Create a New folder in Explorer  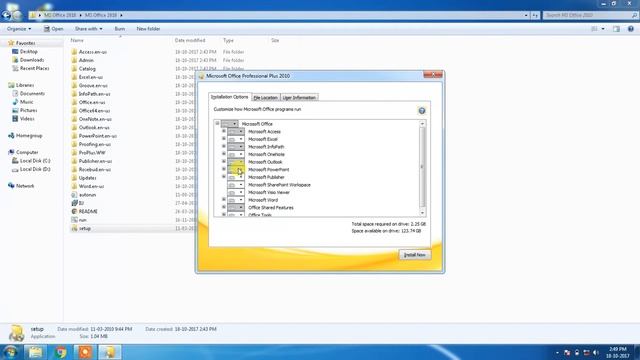(148, 29)
